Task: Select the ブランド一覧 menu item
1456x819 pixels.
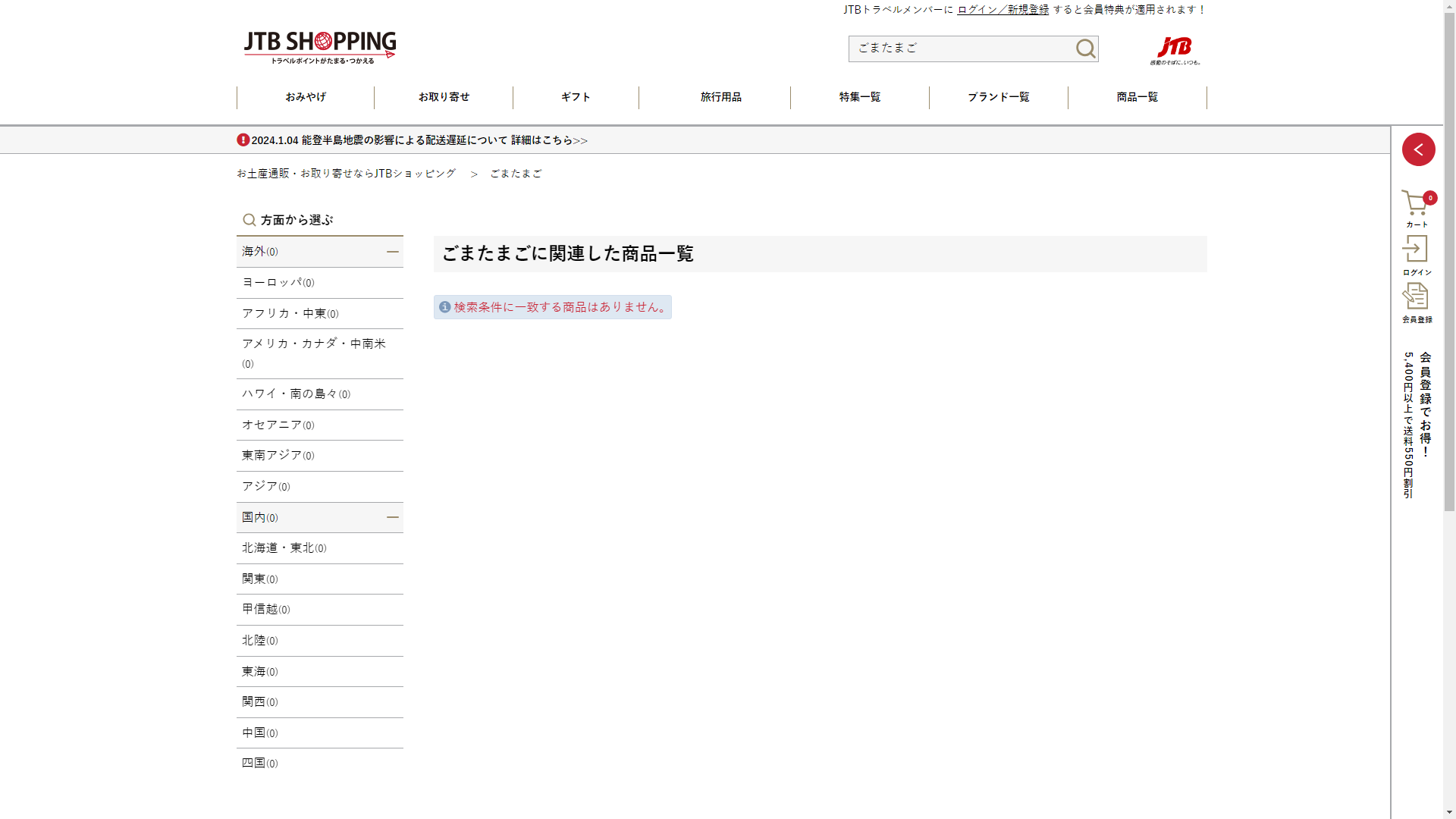Action: (x=998, y=97)
